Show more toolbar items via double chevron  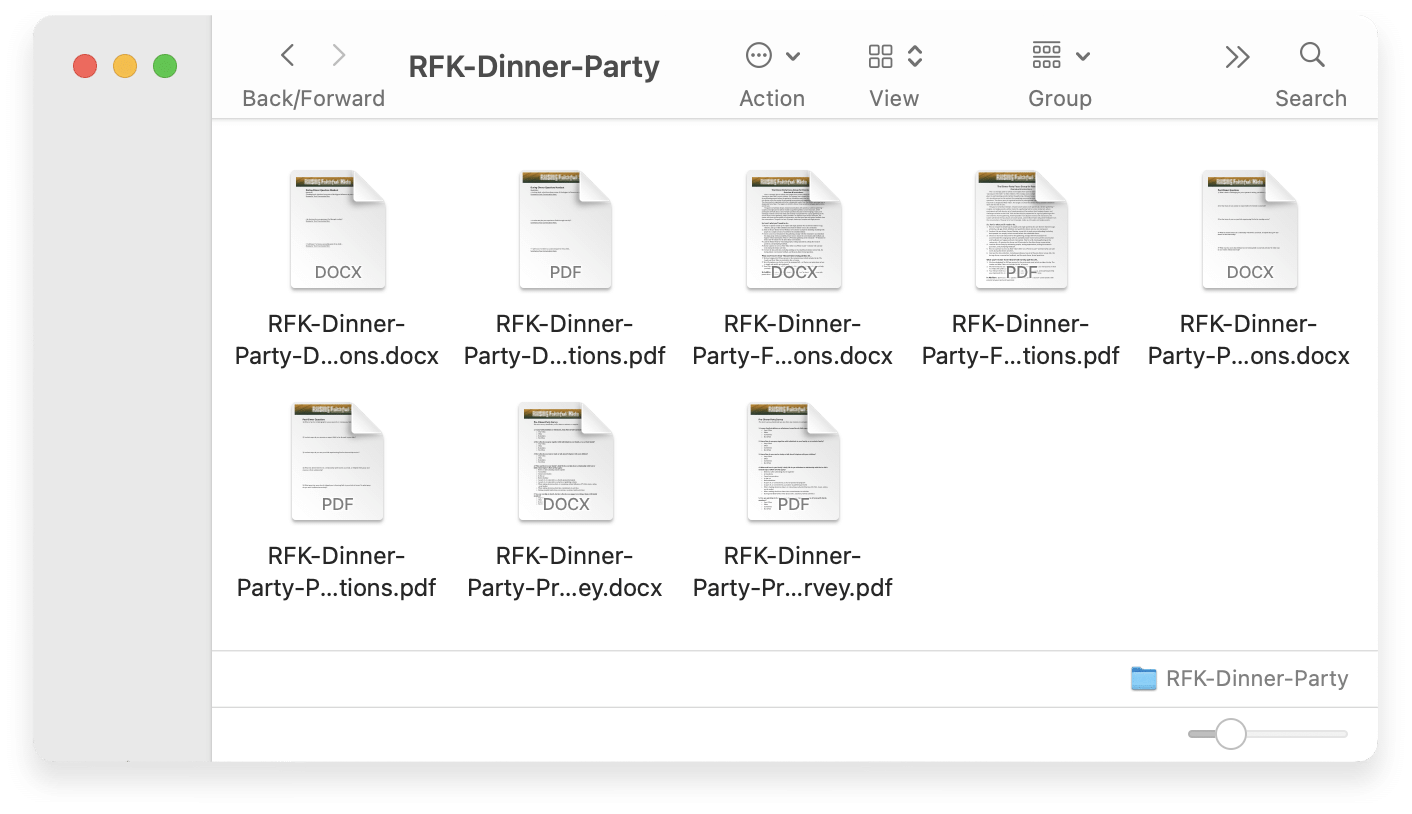tap(1238, 57)
